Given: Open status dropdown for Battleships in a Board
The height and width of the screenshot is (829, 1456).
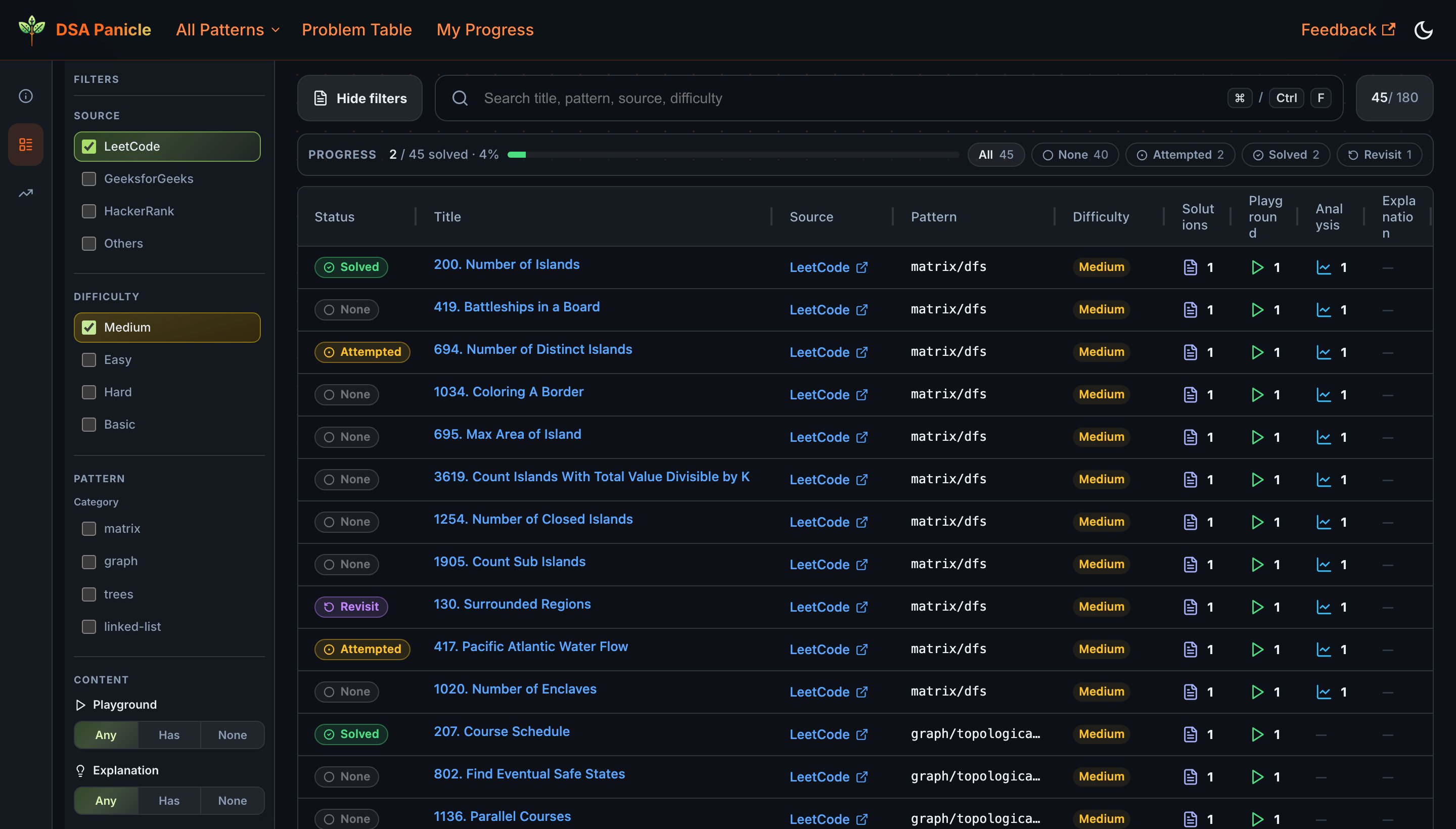Looking at the screenshot, I should click(x=346, y=310).
